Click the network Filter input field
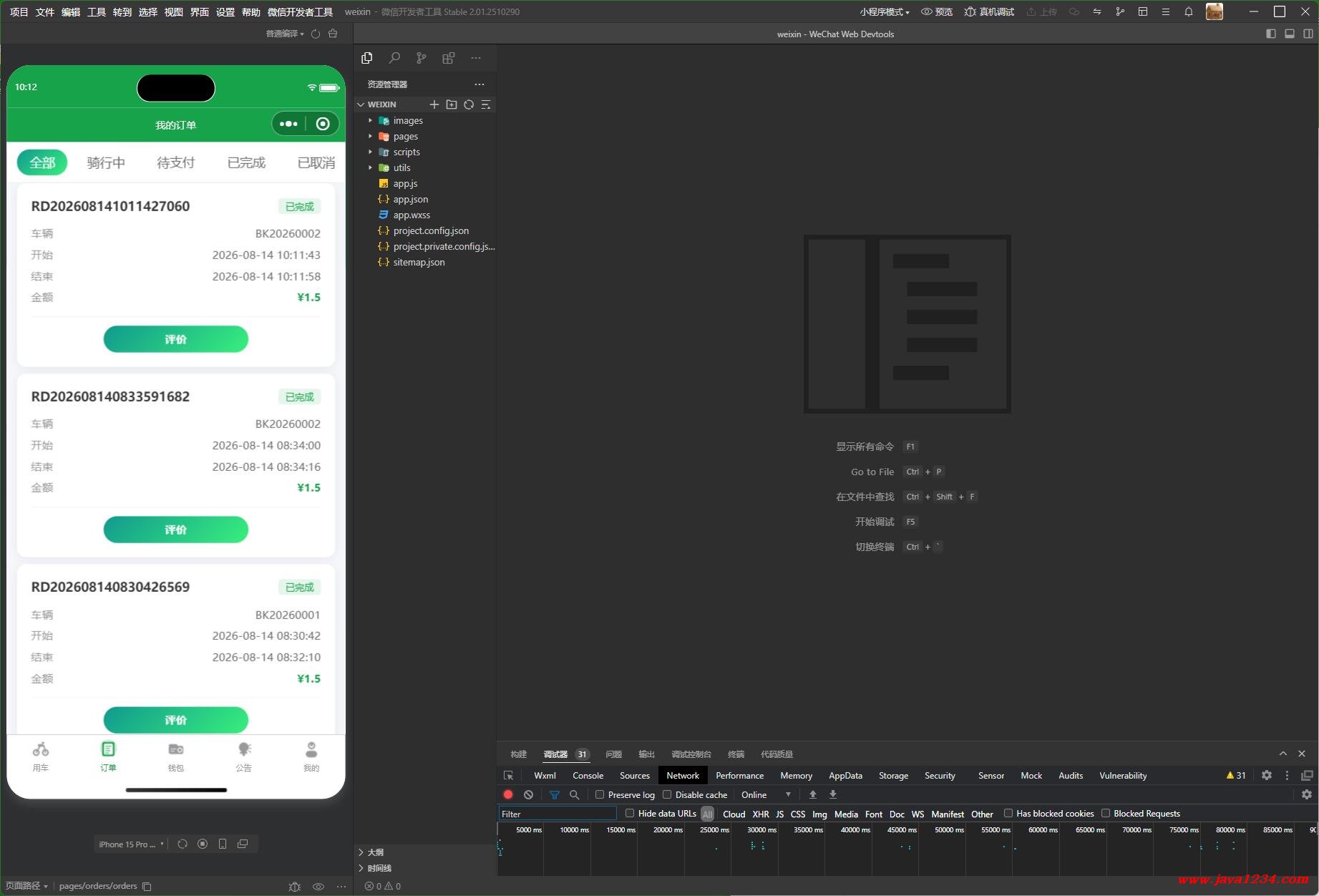The image size is (1319, 896). [558, 814]
